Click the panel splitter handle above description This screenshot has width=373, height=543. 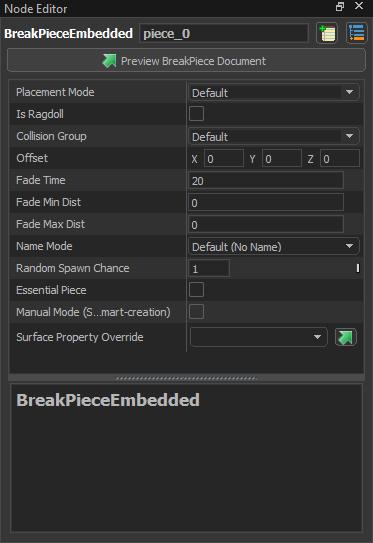coord(186,378)
